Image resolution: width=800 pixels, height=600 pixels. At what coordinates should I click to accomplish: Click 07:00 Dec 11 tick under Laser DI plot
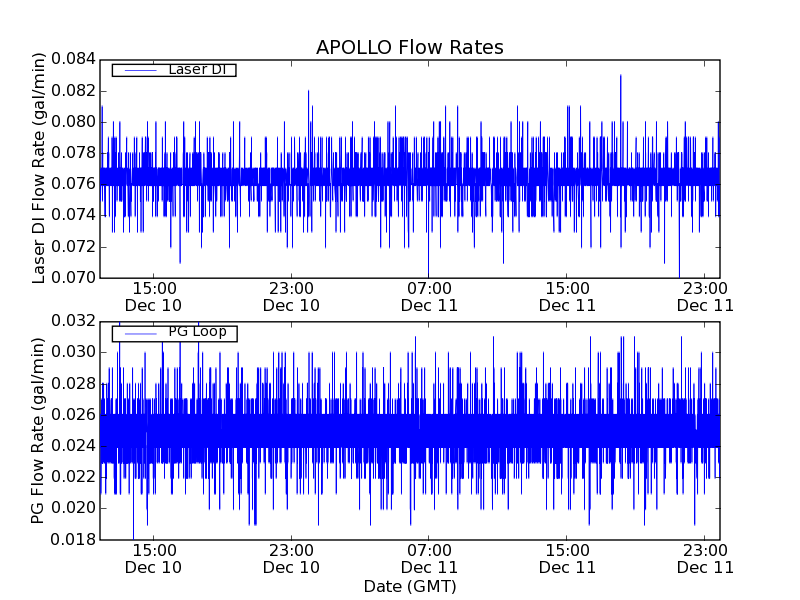[429, 297]
